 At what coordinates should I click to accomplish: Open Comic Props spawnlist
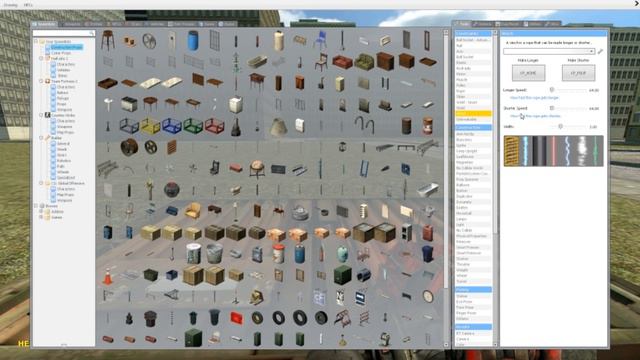(x=61, y=53)
